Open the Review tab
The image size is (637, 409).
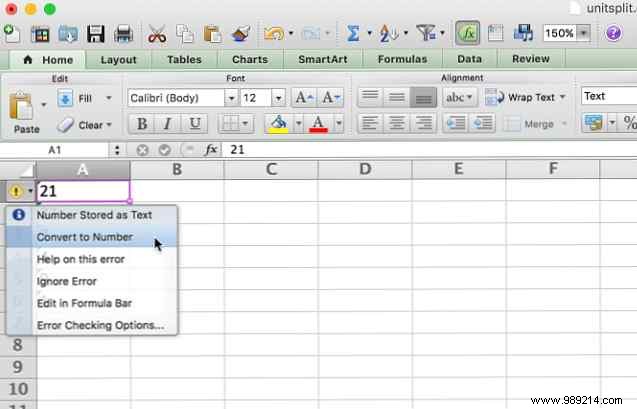point(531,59)
